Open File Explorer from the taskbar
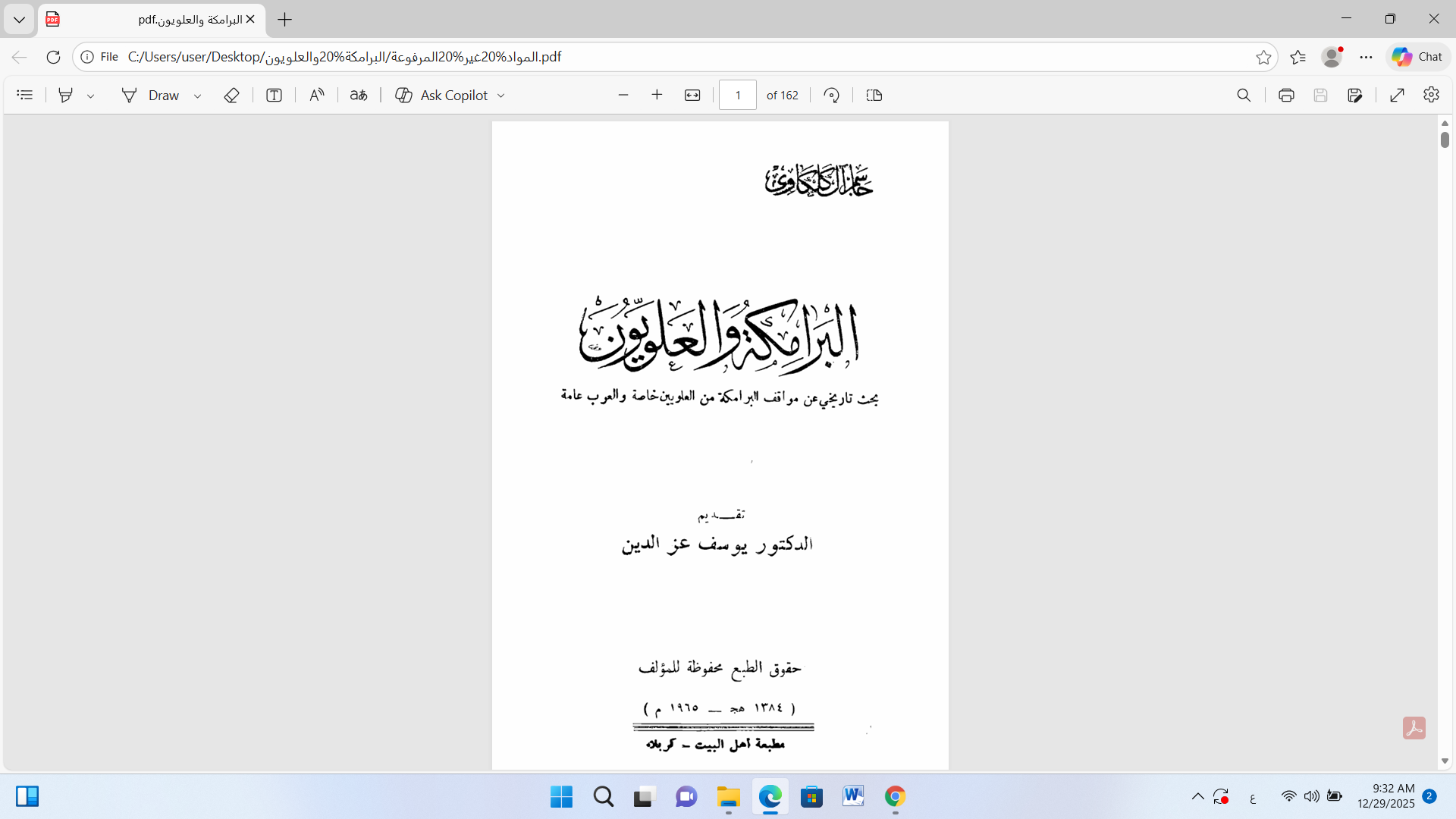 click(728, 797)
